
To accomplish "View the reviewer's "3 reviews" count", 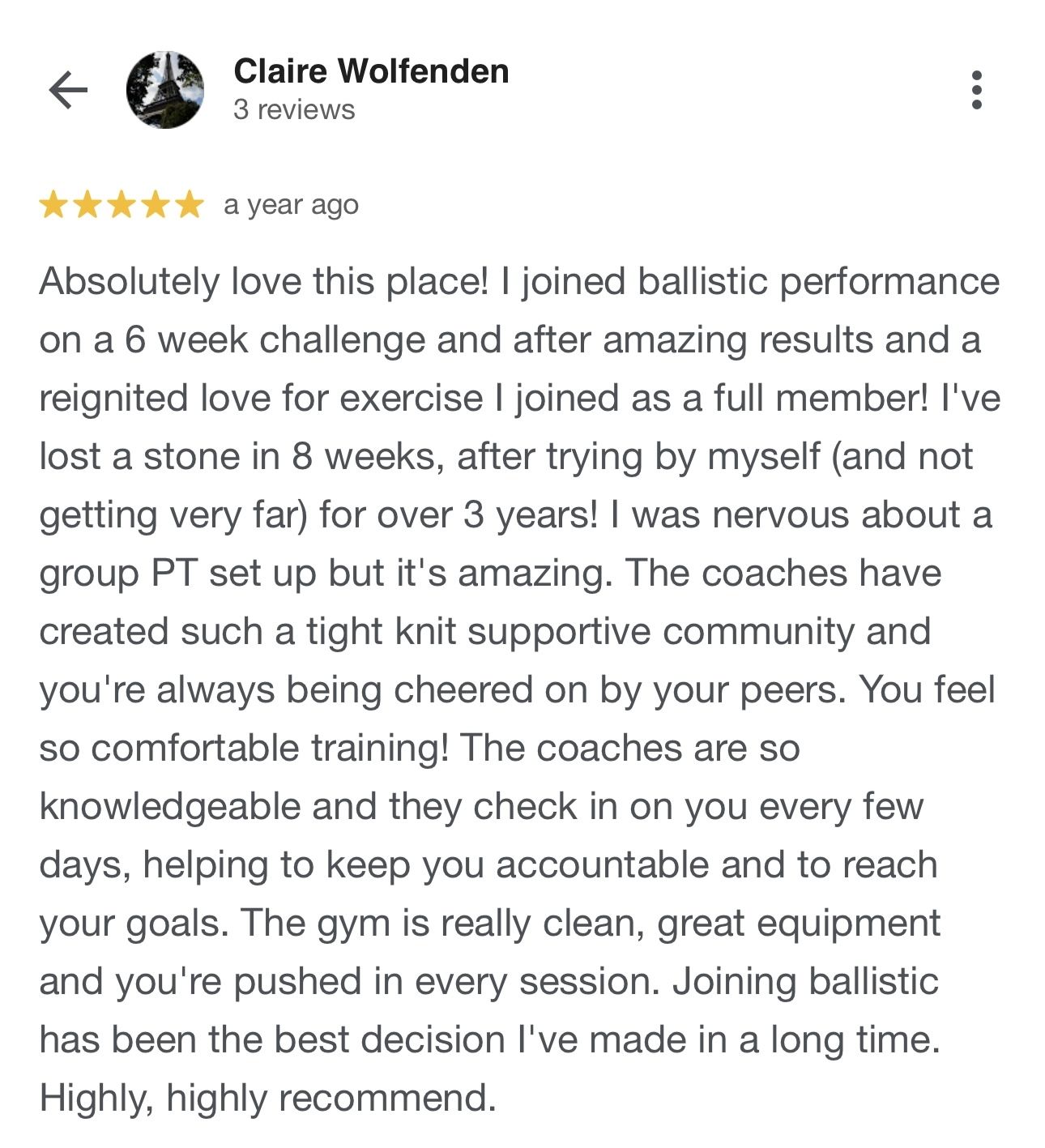I will (x=294, y=109).
